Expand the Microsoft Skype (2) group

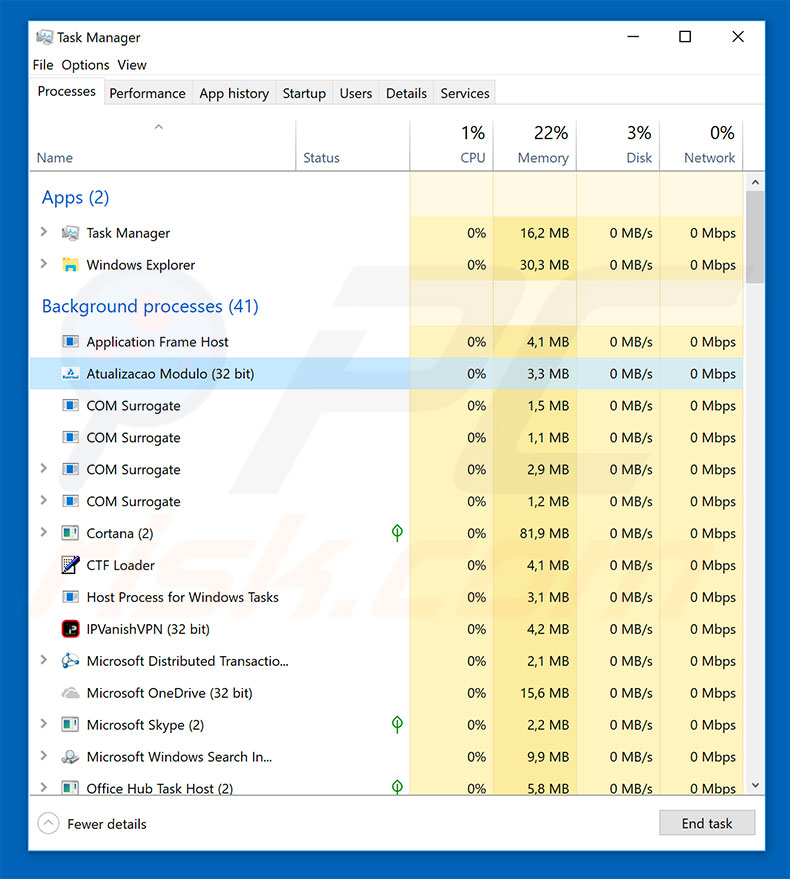pyautogui.click(x=43, y=725)
